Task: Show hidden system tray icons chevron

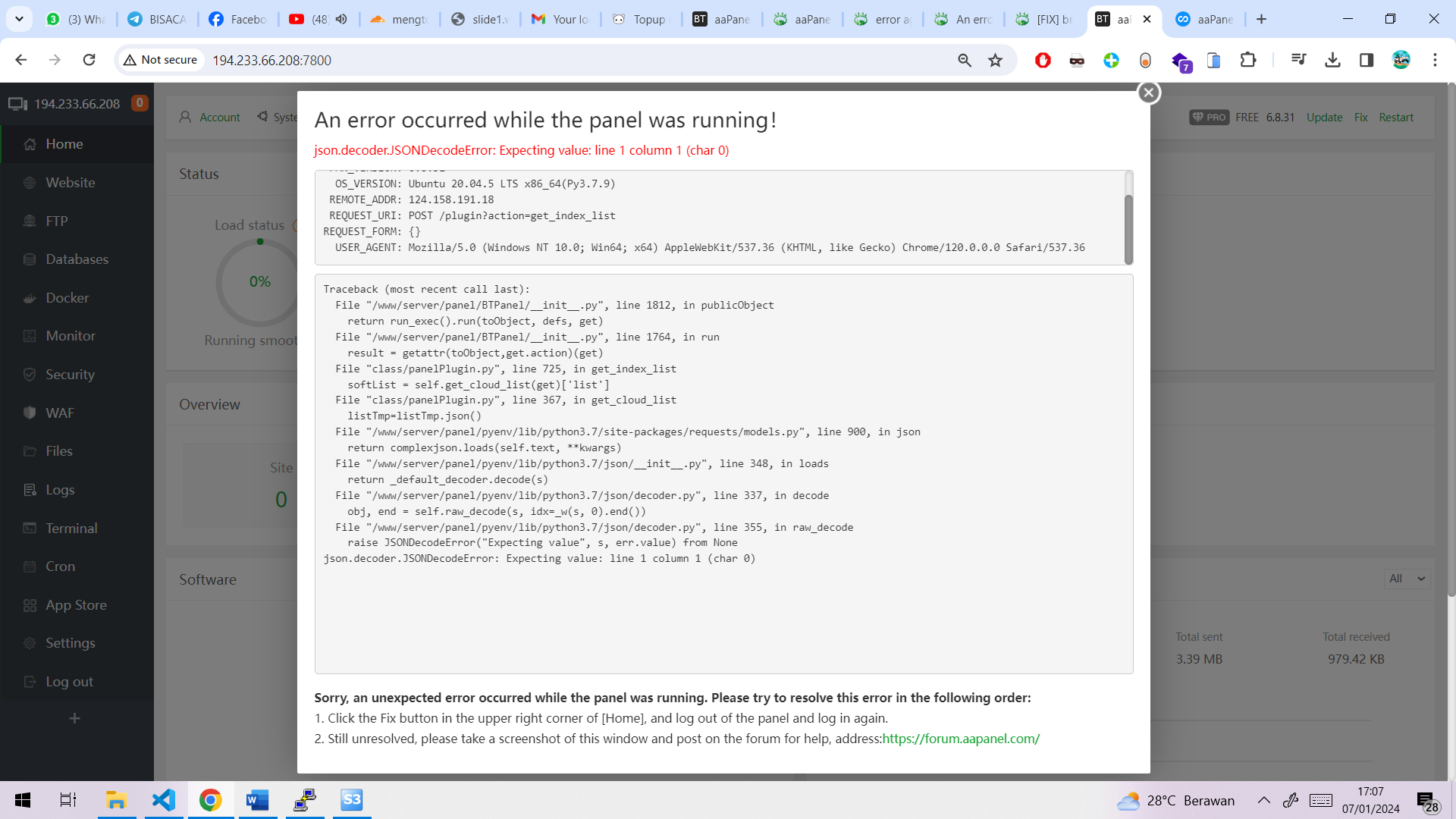Action: pyautogui.click(x=1263, y=800)
